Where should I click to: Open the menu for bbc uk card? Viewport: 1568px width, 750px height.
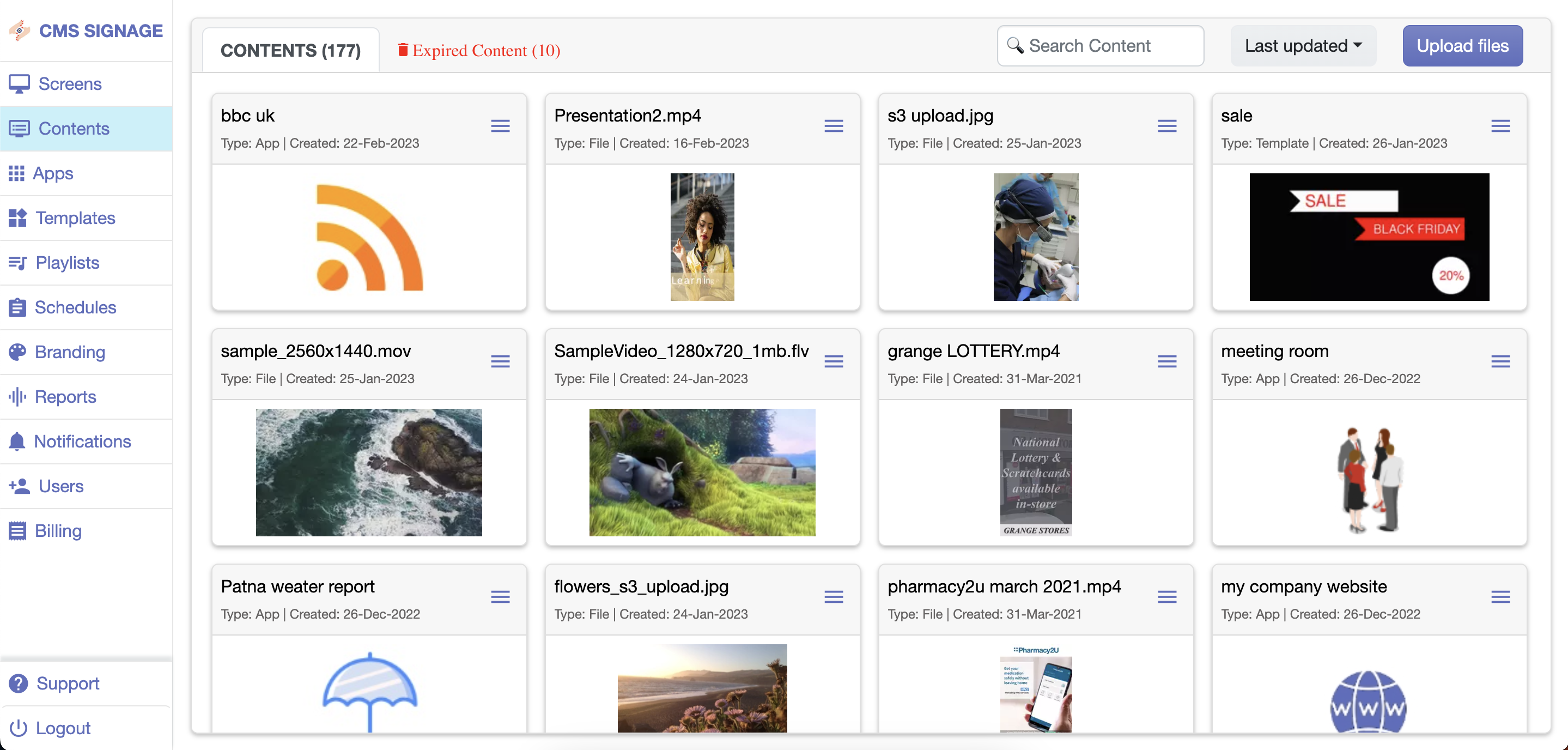coord(500,126)
